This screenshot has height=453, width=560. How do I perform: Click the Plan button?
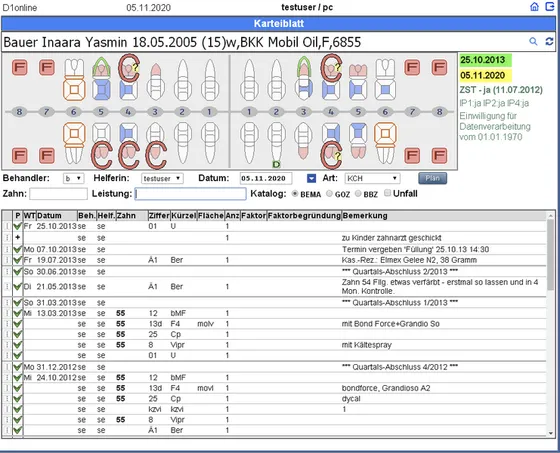click(x=432, y=178)
